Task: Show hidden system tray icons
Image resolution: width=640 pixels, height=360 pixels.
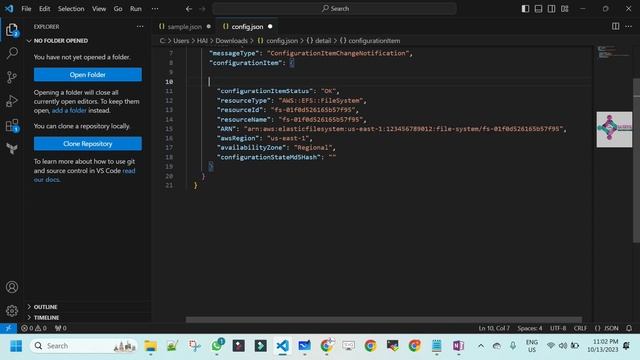Action: pyautogui.click(x=481, y=346)
